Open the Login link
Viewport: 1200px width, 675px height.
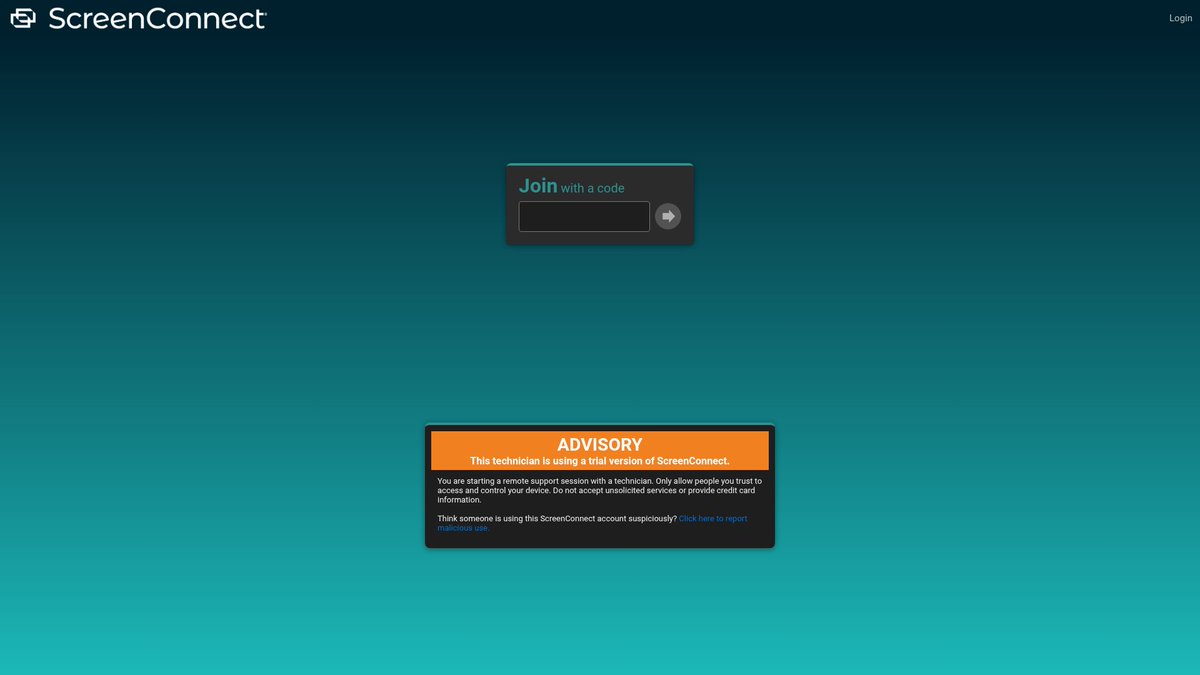1180,18
